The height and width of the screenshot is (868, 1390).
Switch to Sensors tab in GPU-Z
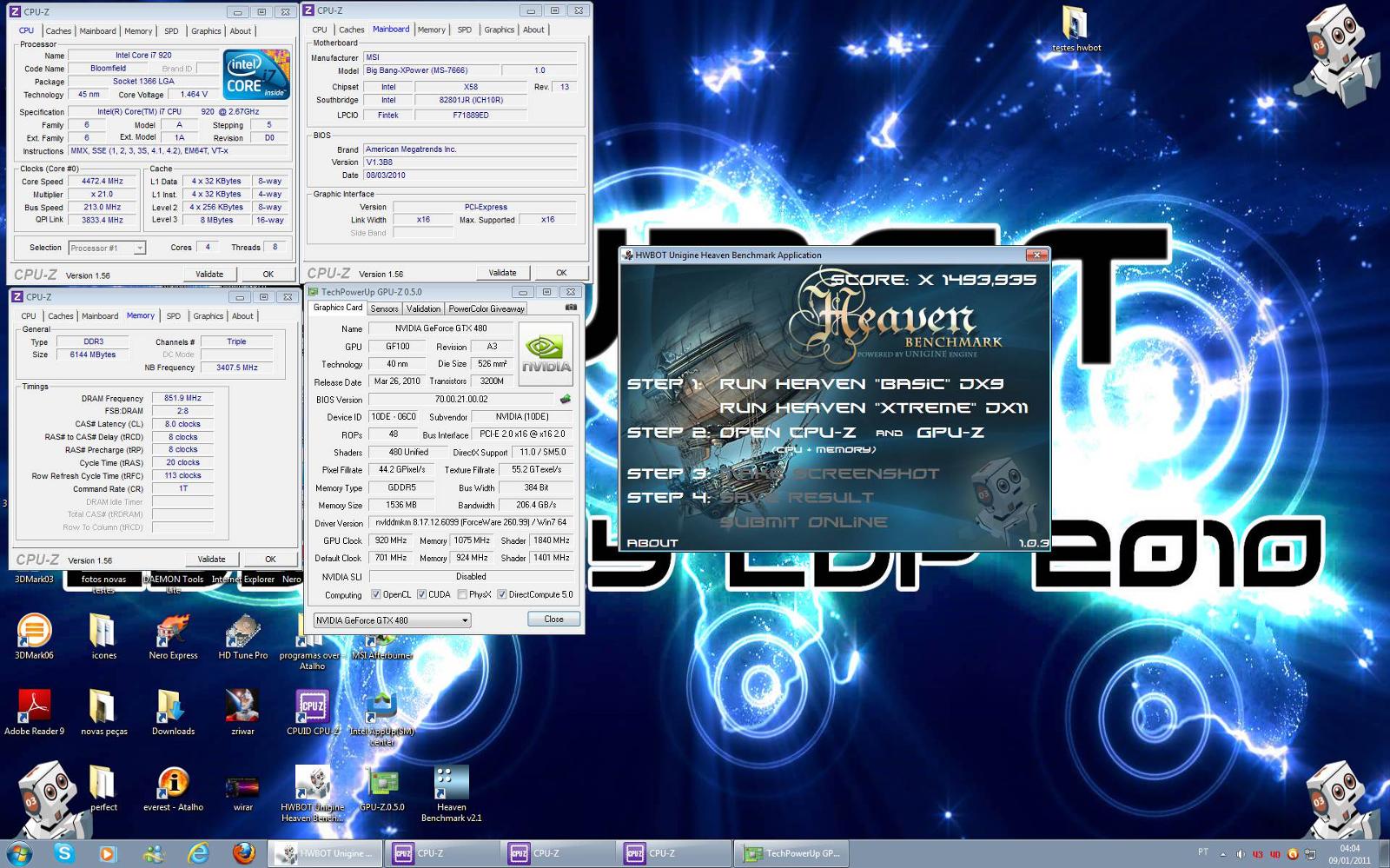pos(384,308)
